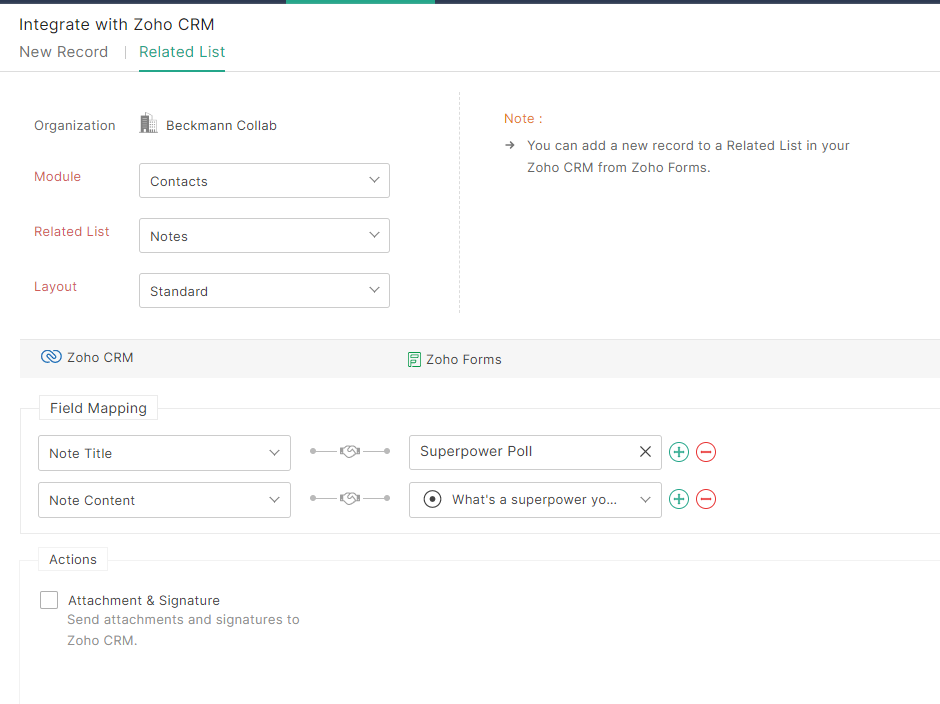Image resolution: width=940 pixels, height=704 pixels.
Task: Clear the Superpower Poll value with X
Action: pos(645,452)
